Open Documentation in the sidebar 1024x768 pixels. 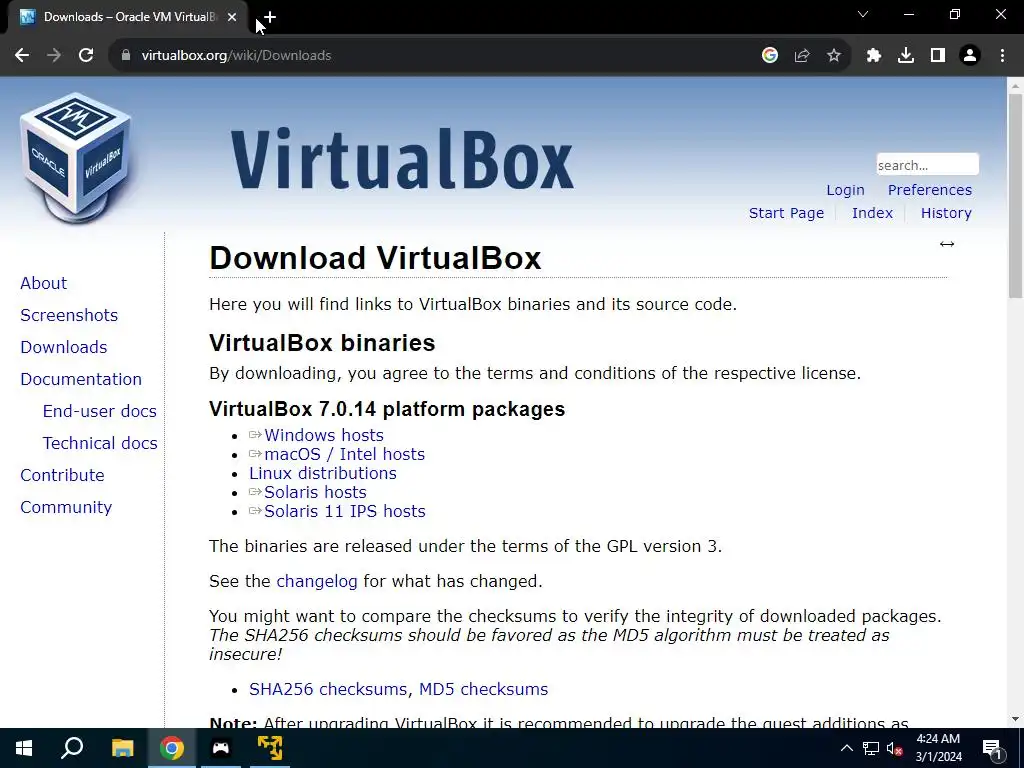81,379
